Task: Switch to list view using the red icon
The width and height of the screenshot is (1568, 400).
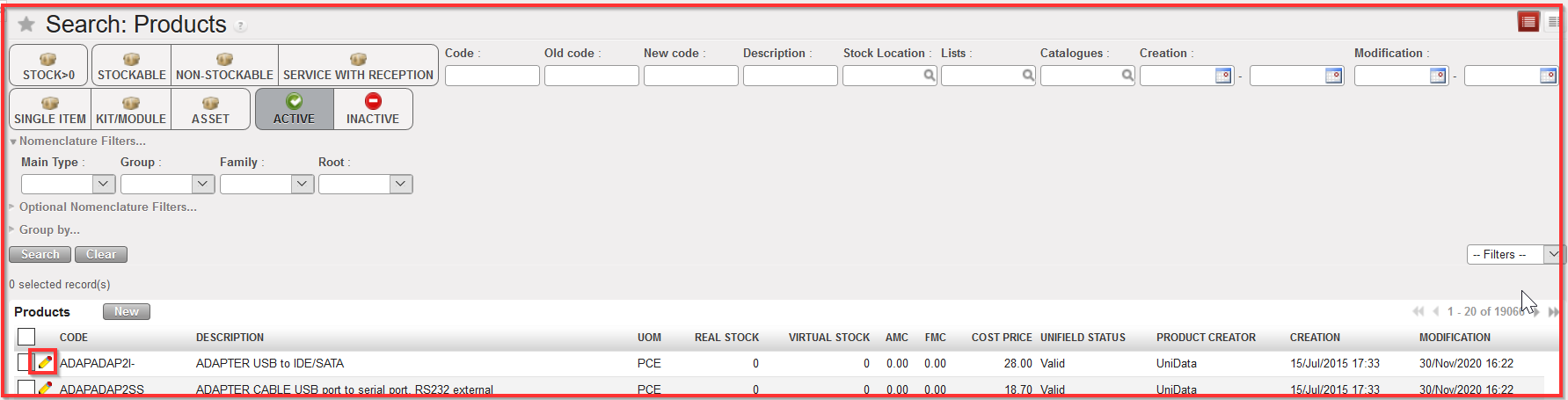Action: tap(1528, 22)
